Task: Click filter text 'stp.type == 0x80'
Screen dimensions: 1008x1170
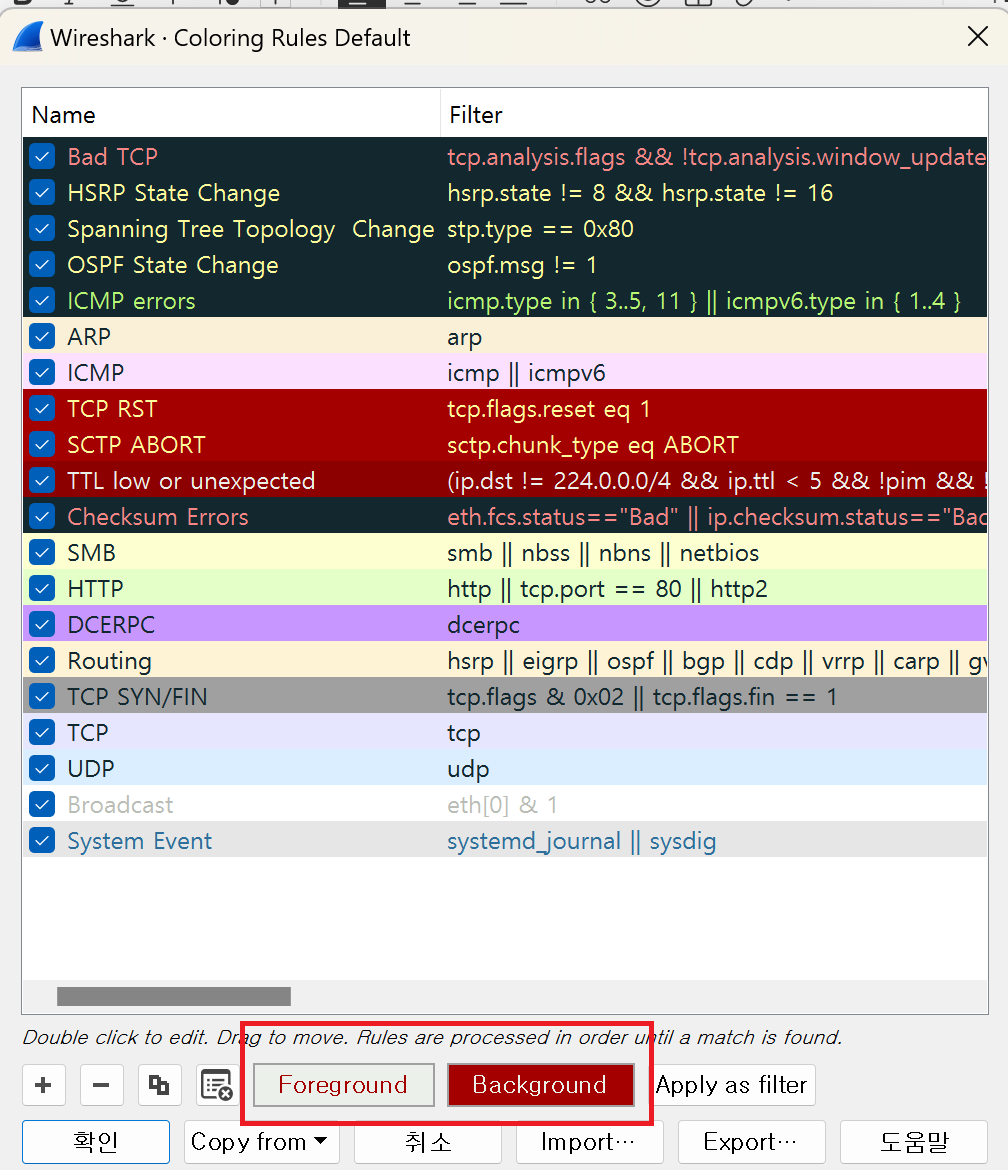Action: (540, 228)
